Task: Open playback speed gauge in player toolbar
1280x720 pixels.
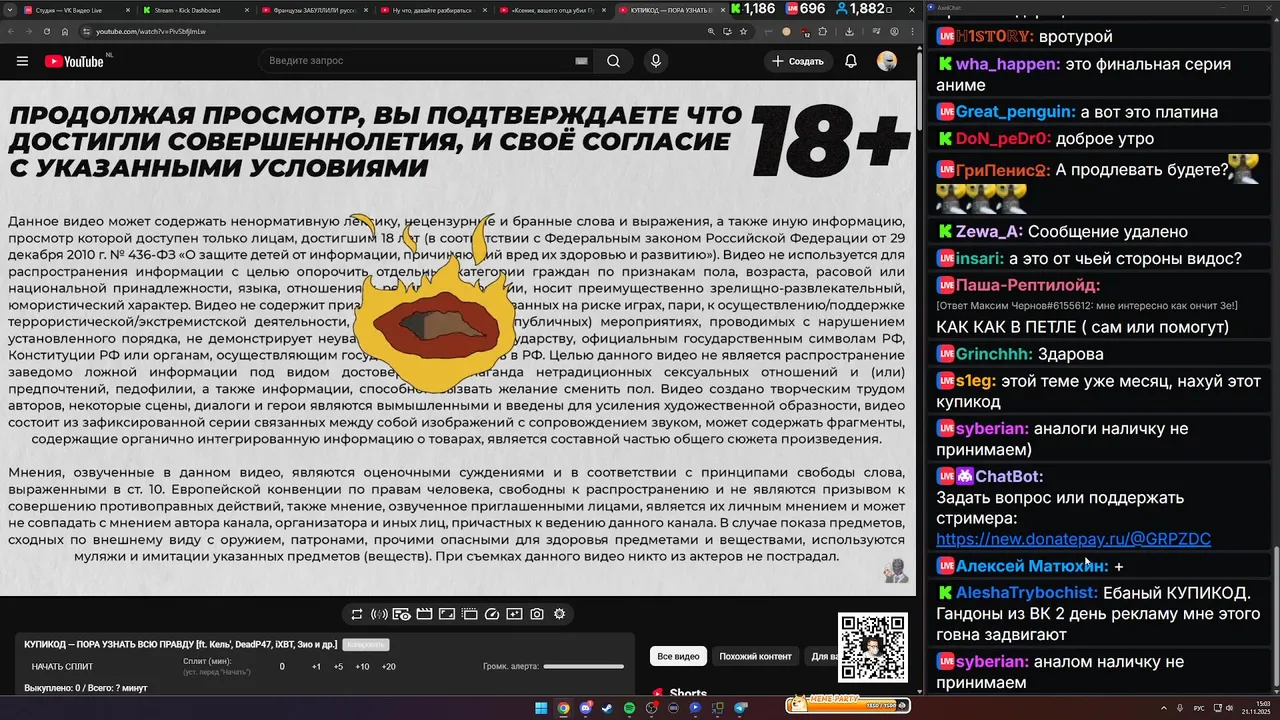Action: 492,614
